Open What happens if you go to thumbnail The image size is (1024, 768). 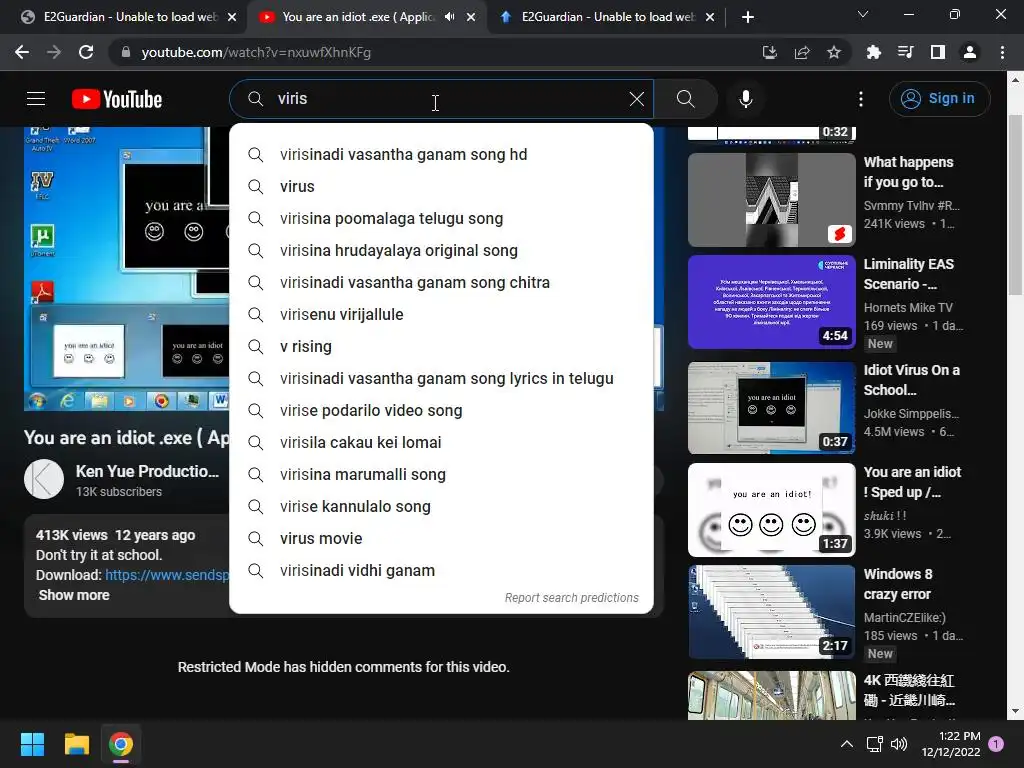[x=771, y=199]
